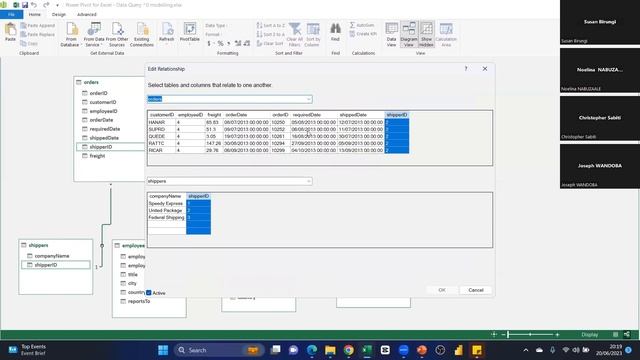Click the Redo arrow icon
This screenshot has height=360, width=640.
[x=46, y=5]
